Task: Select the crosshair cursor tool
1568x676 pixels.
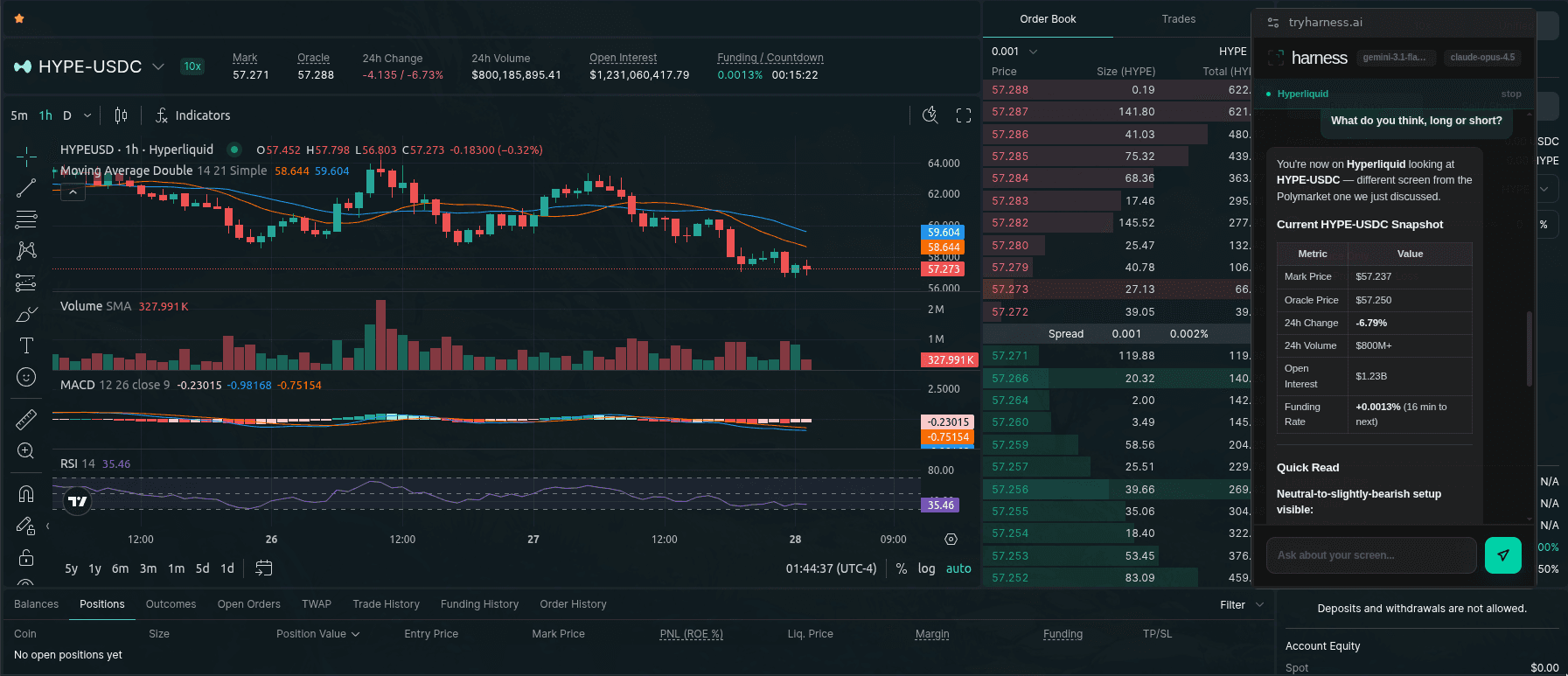Action: click(26, 157)
